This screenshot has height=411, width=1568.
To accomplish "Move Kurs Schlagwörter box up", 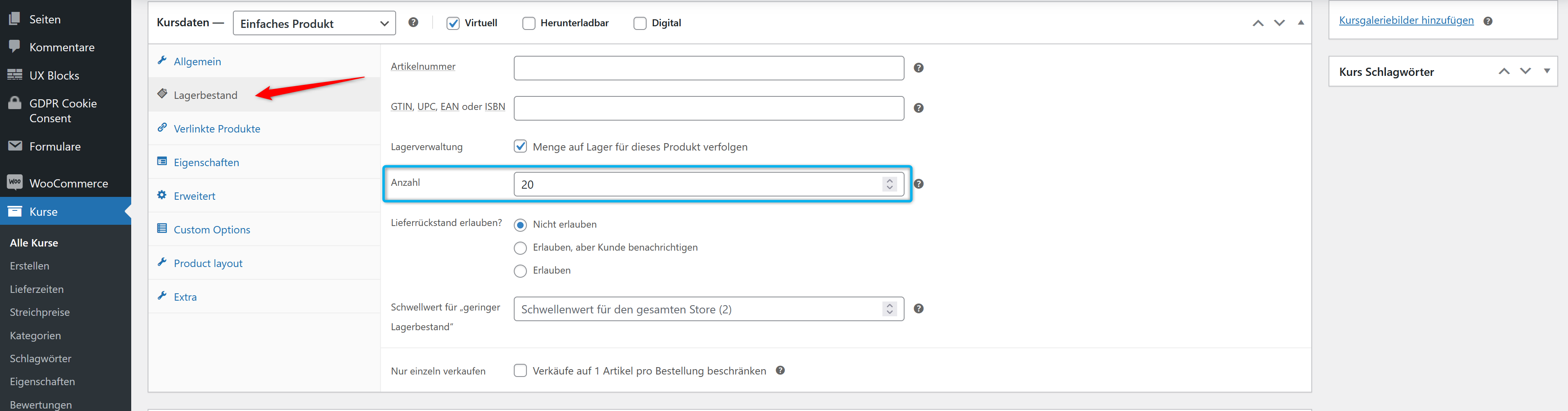I will click(x=1504, y=71).
